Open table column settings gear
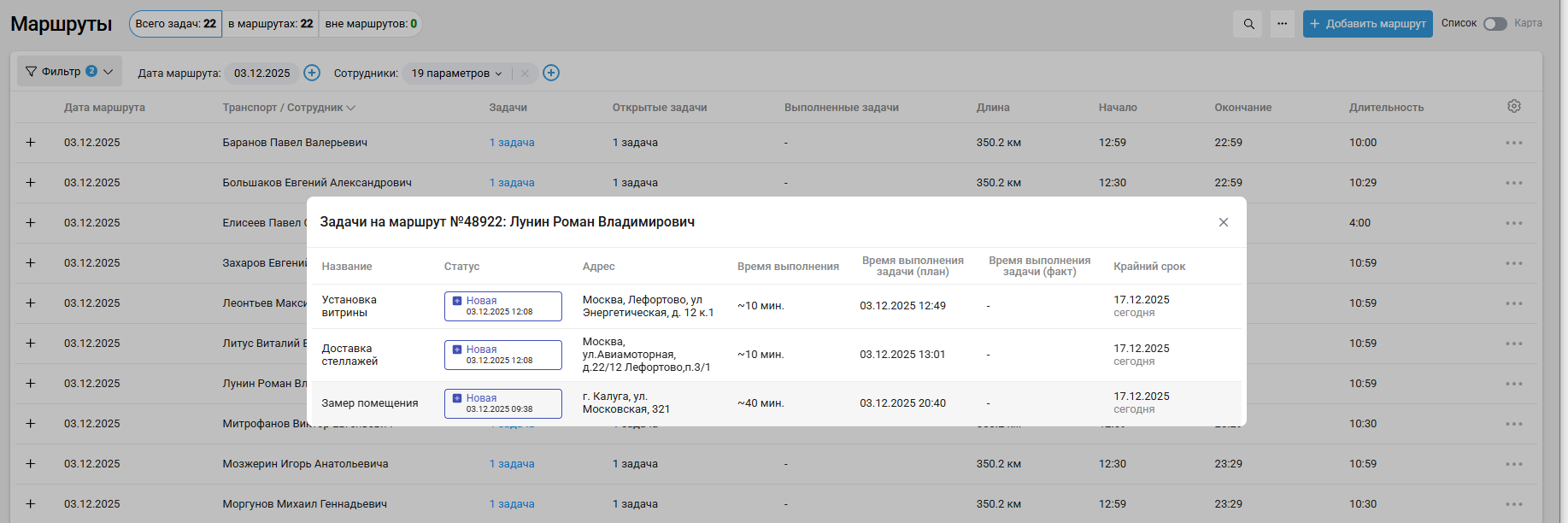The height and width of the screenshot is (523, 1568). click(1513, 106)
